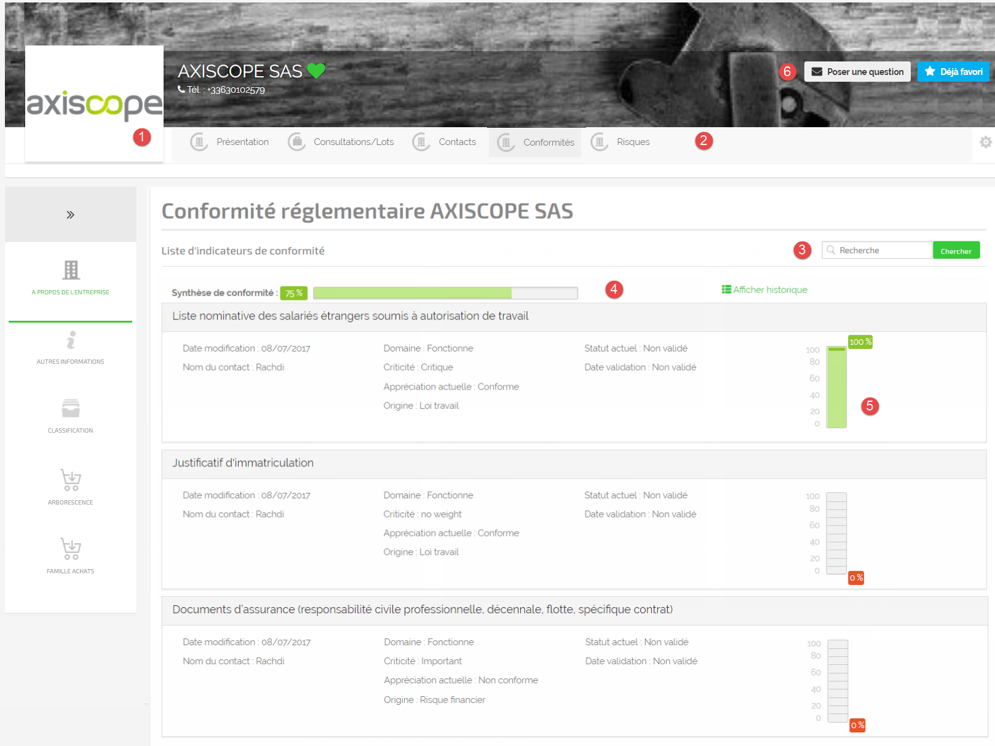Select the Conformités tab
Viewport: 995px width, 746px height.
tap(536, 143)
